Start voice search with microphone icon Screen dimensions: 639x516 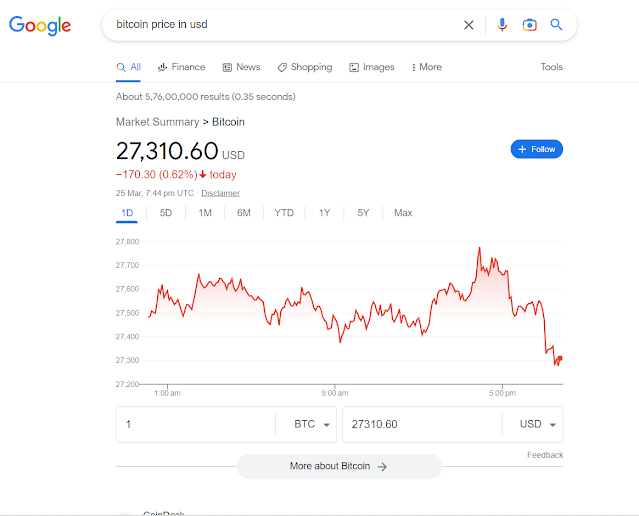point(502,25)
